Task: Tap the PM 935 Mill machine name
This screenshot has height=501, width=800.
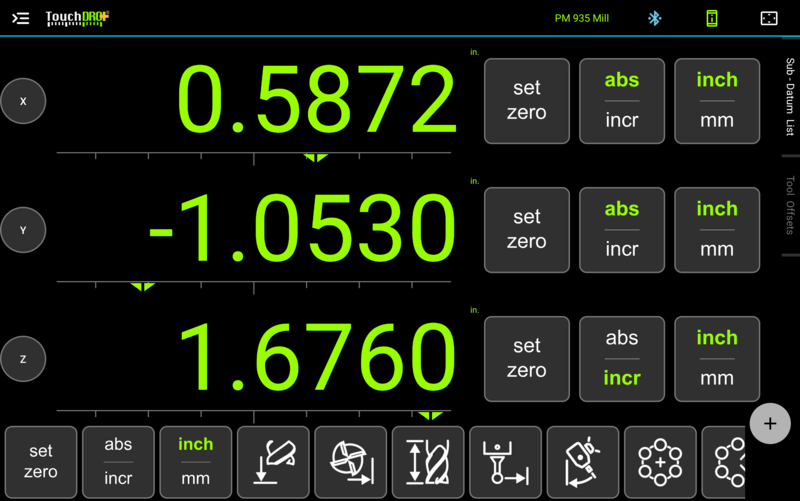Action: tap(582, 18)
